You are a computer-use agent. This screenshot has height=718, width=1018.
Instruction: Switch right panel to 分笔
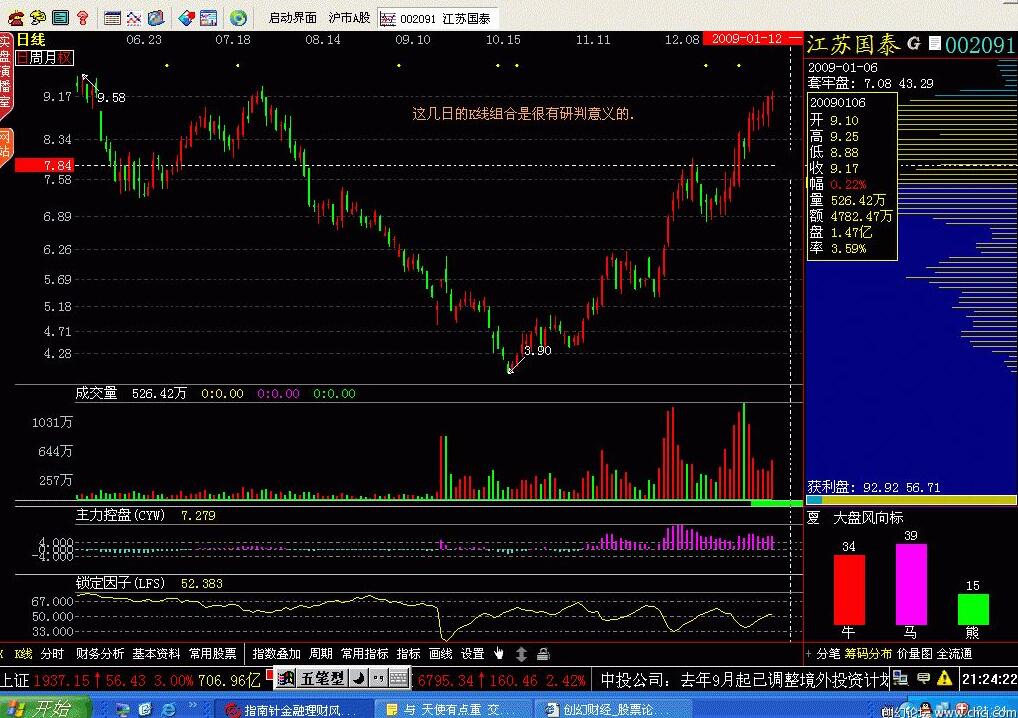[x=828, y=654]
